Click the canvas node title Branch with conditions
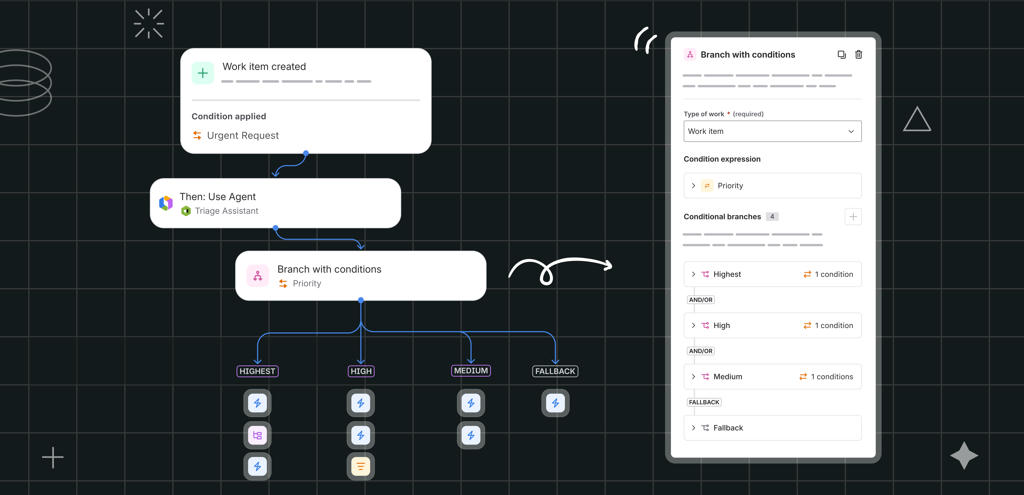 point(329,269)
